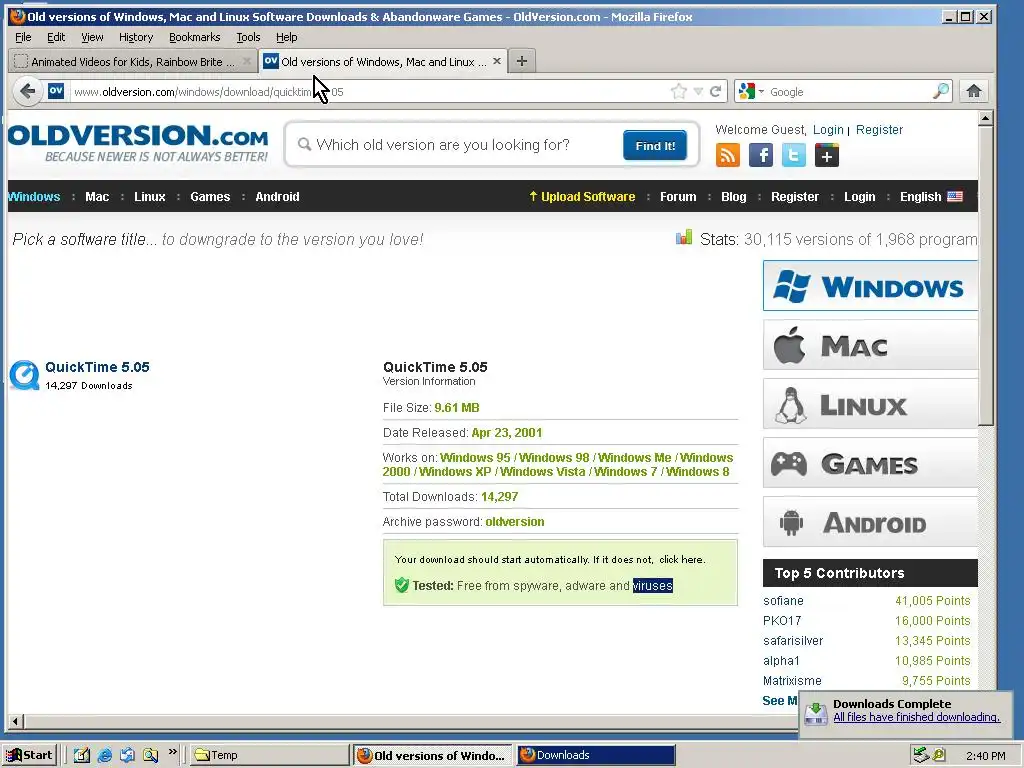Viewport: 1024px width, 768px height.
Task: Switch to the Downloads taskbar button
Action: [596, 755]
